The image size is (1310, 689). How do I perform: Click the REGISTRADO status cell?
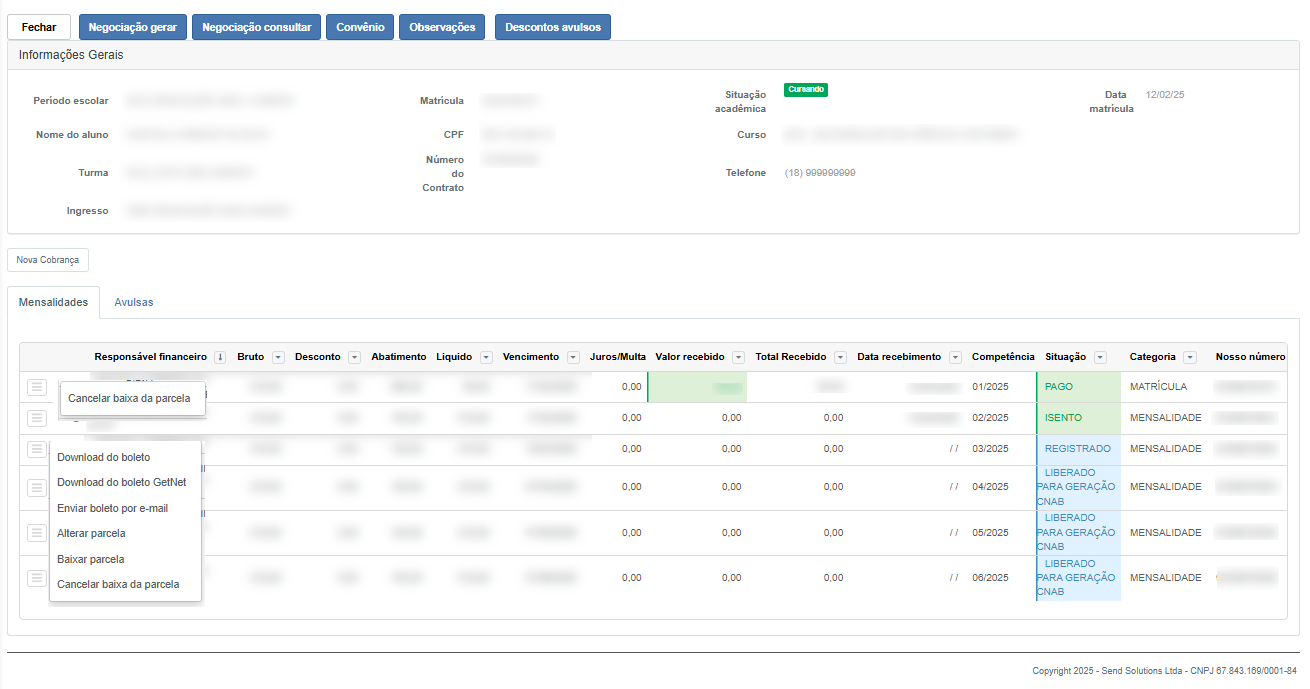click(x=1079, y=449)
